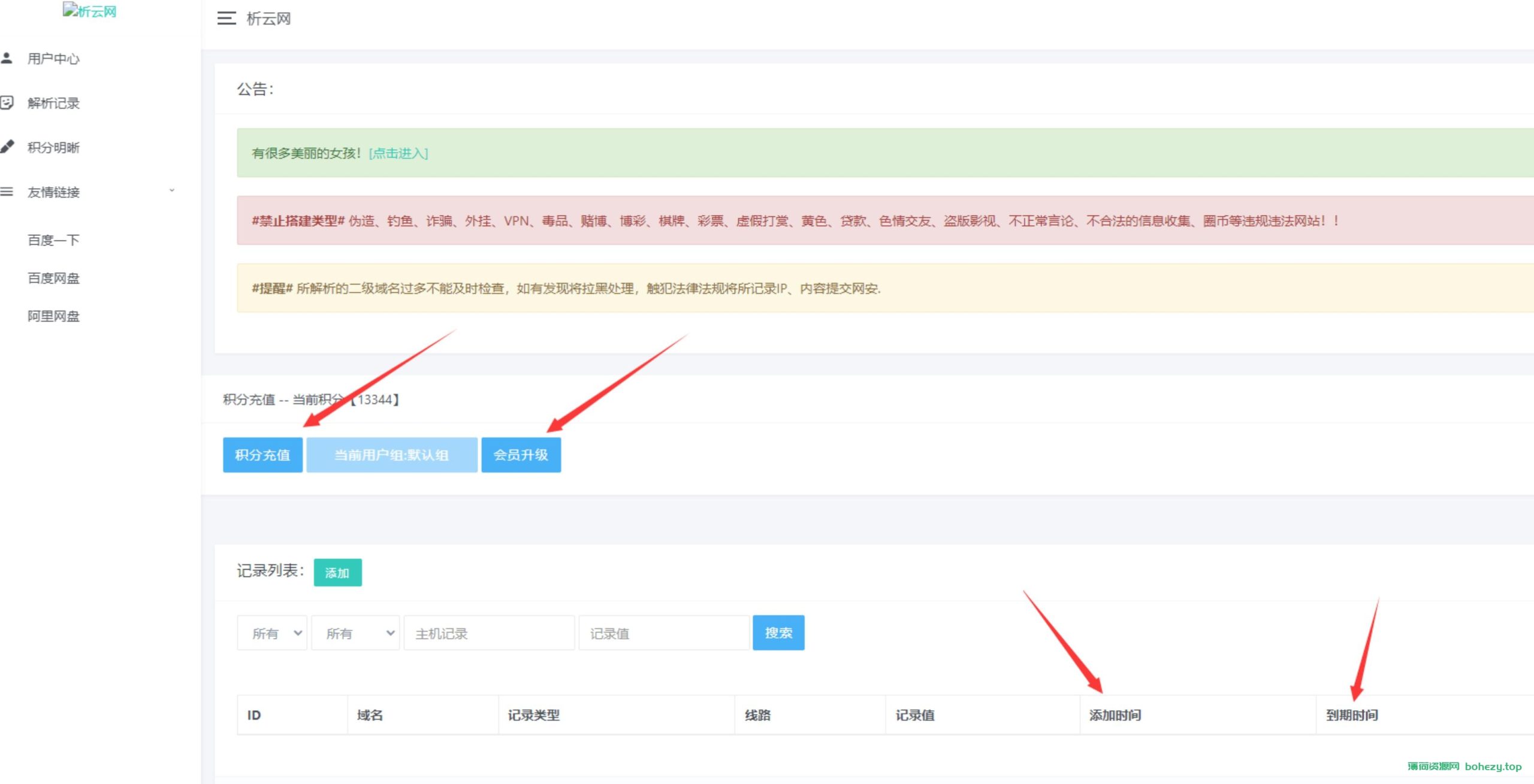Toggle the hamburger menu icon in header
This screenshot has width=1534, height=784.
(227, 19)
